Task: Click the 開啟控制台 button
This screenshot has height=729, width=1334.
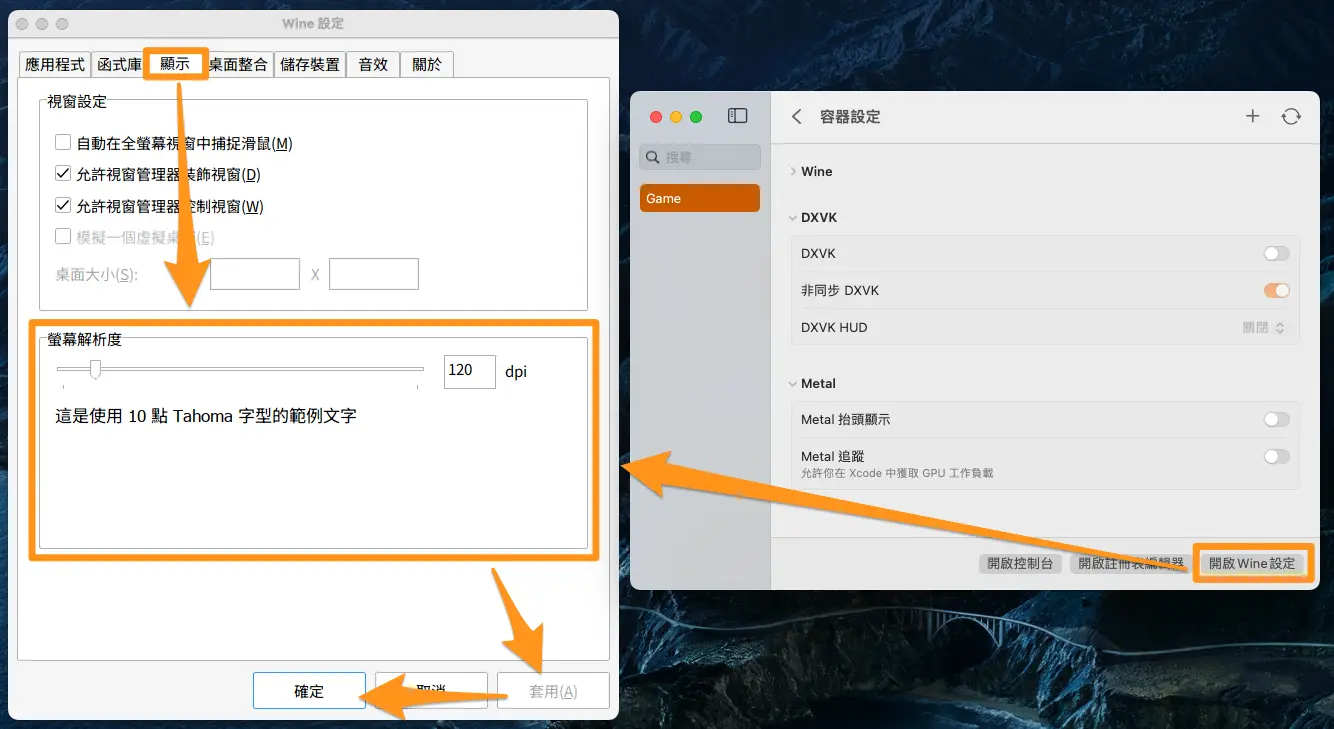Action: (x=1020, y=564)
